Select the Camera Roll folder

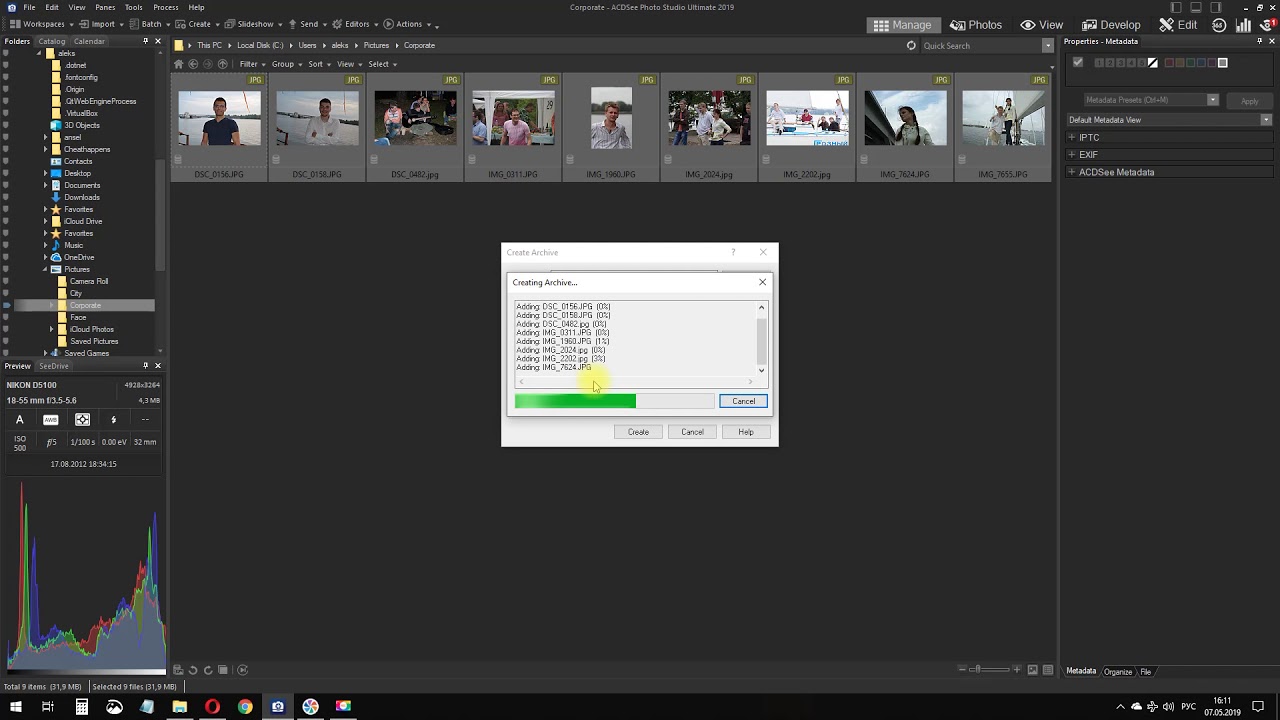[x=89, y=281]
